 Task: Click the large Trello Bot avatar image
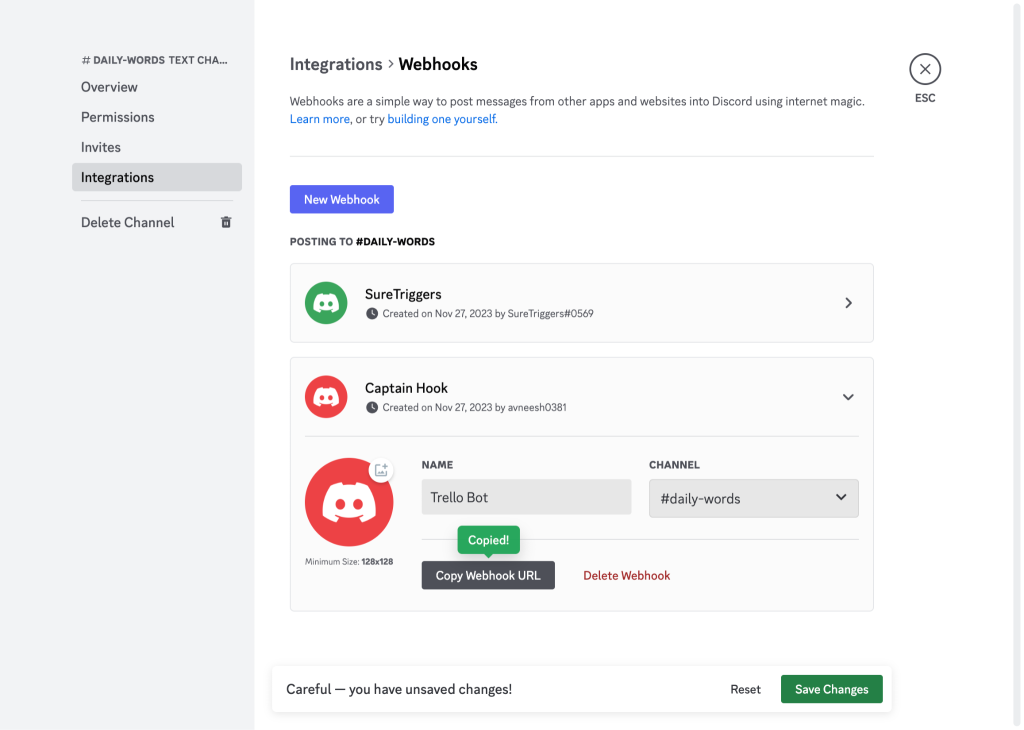(x=349, y=505)
